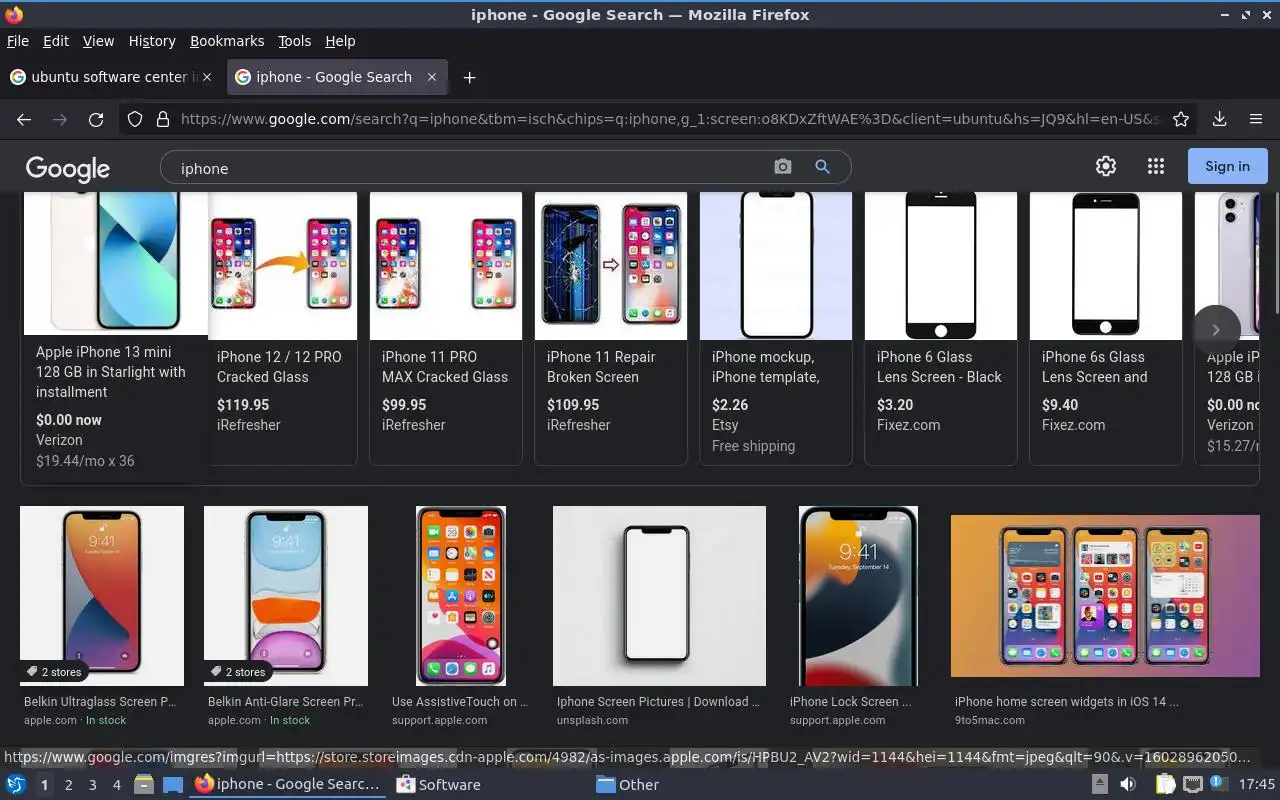Focus the Google search box
Screen dimensions: 1280x800
pyautogui.click(x=470, y=167)
